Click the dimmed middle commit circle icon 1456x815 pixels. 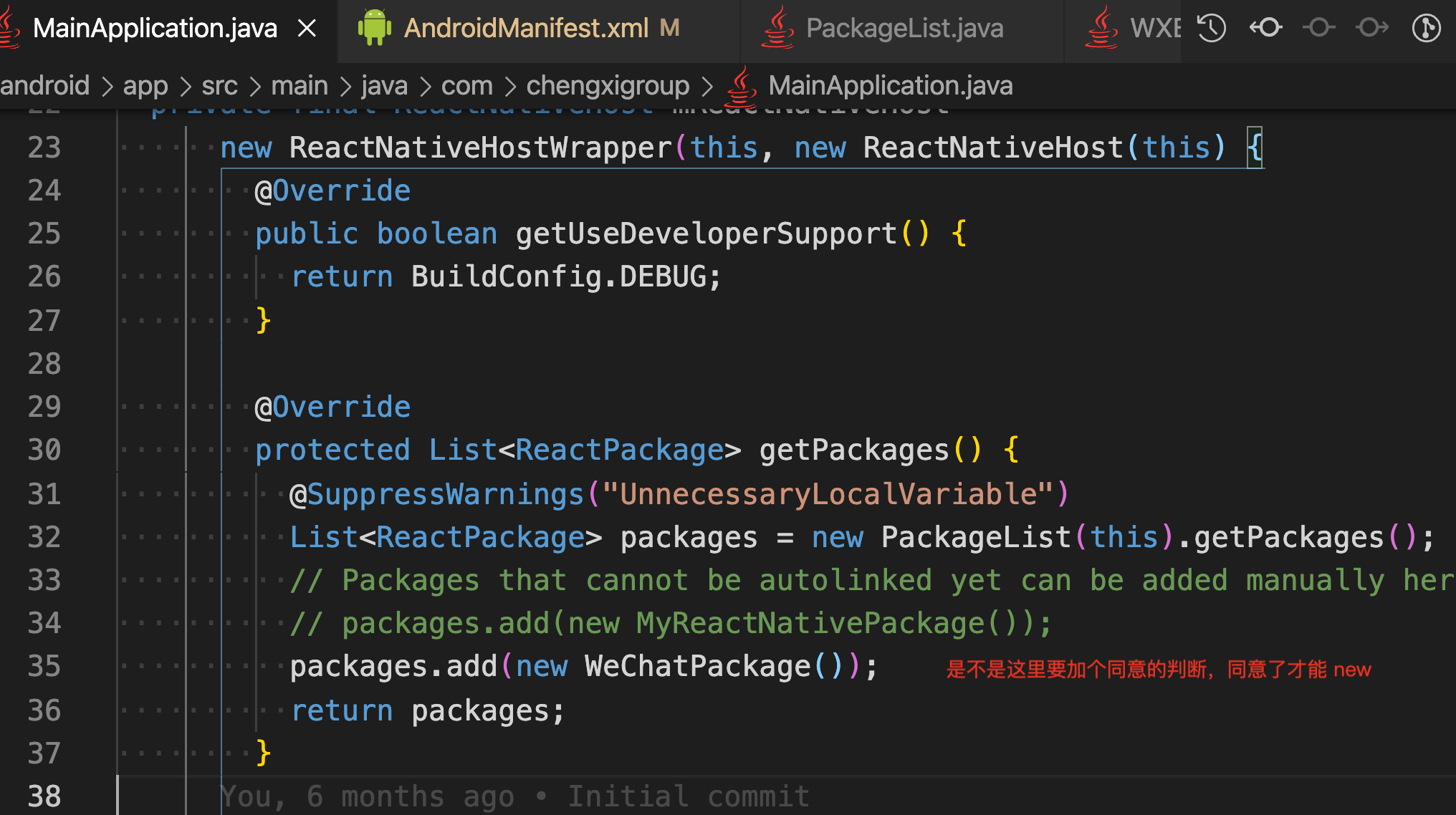point(1318,28)
